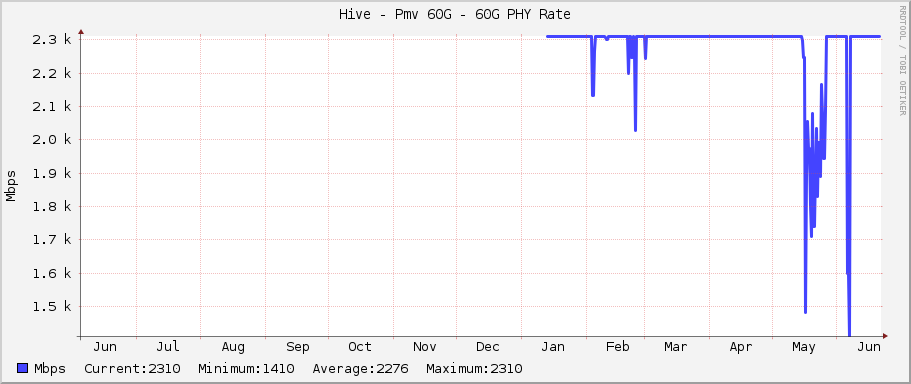Image resolution: width=911 pixels, height=384 pixels.
Task: Click the vertical 'Mbps' y-axis label
Action: [x=11, y=186]
